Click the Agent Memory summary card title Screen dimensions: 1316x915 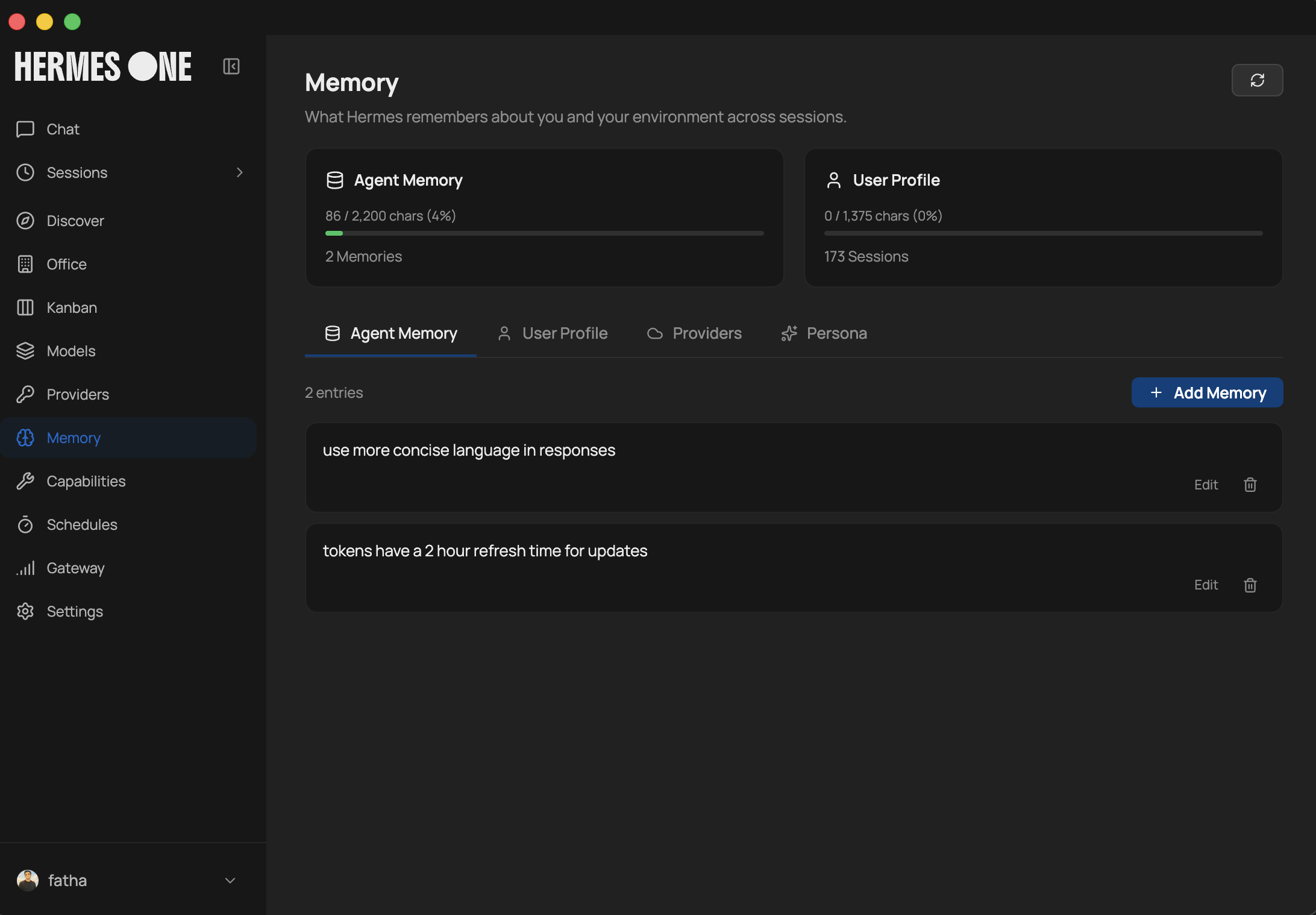pyautogui.click(x=408, y=180)
